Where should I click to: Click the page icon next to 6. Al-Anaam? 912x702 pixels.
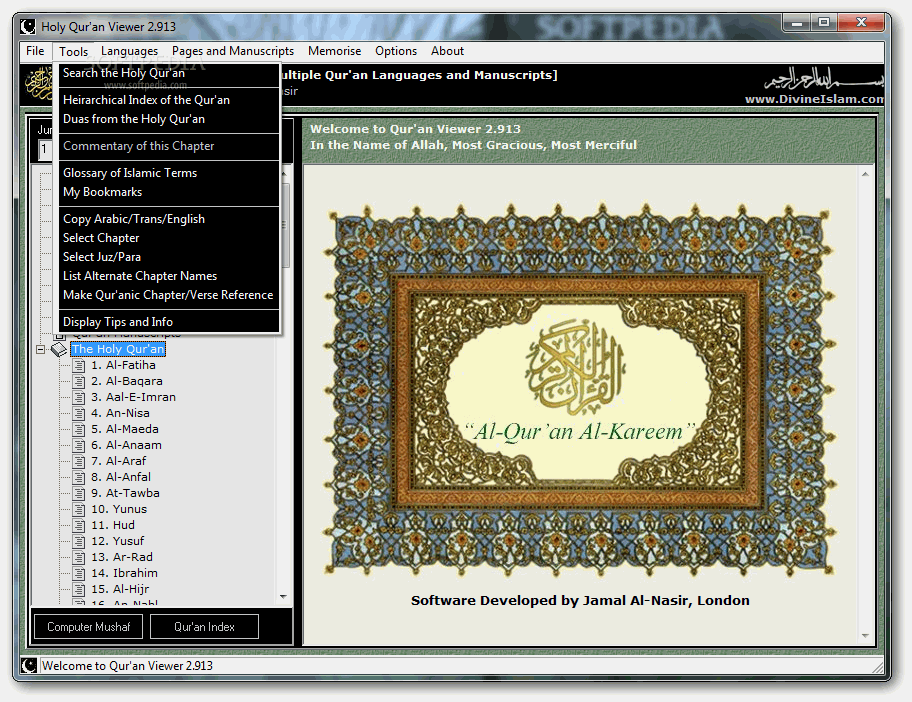click(79, 446)
